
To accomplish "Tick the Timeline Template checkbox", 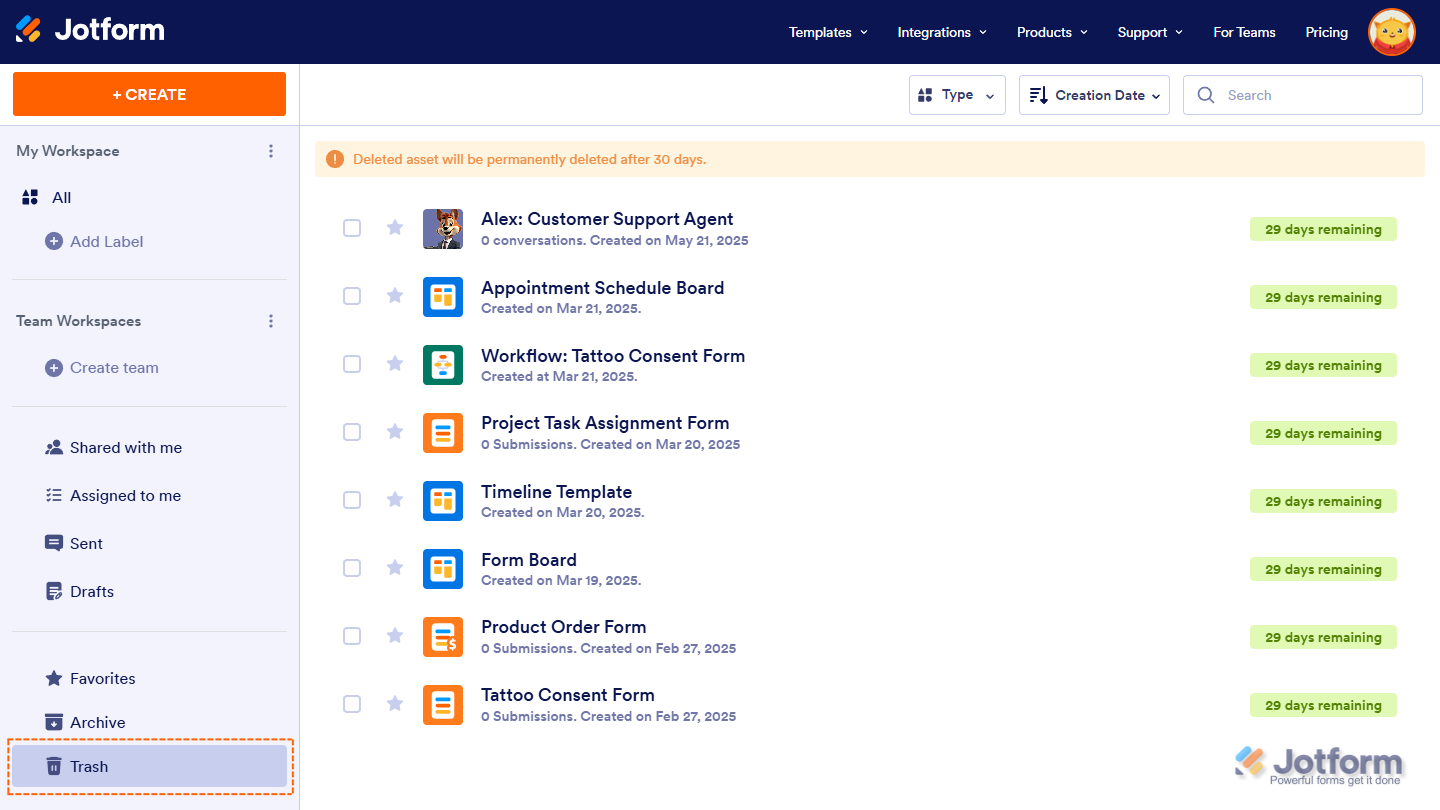I will point(352,500).
